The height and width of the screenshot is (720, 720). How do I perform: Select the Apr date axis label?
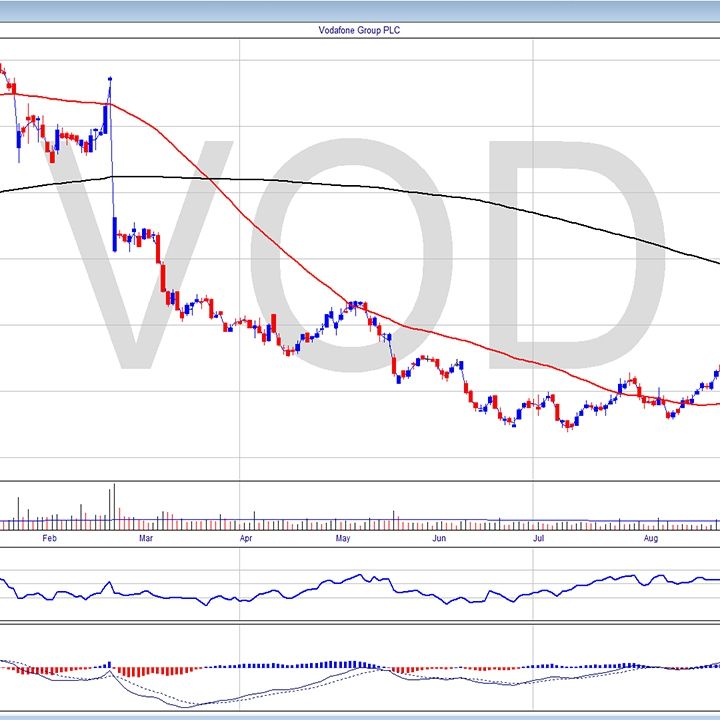(246, 539)
